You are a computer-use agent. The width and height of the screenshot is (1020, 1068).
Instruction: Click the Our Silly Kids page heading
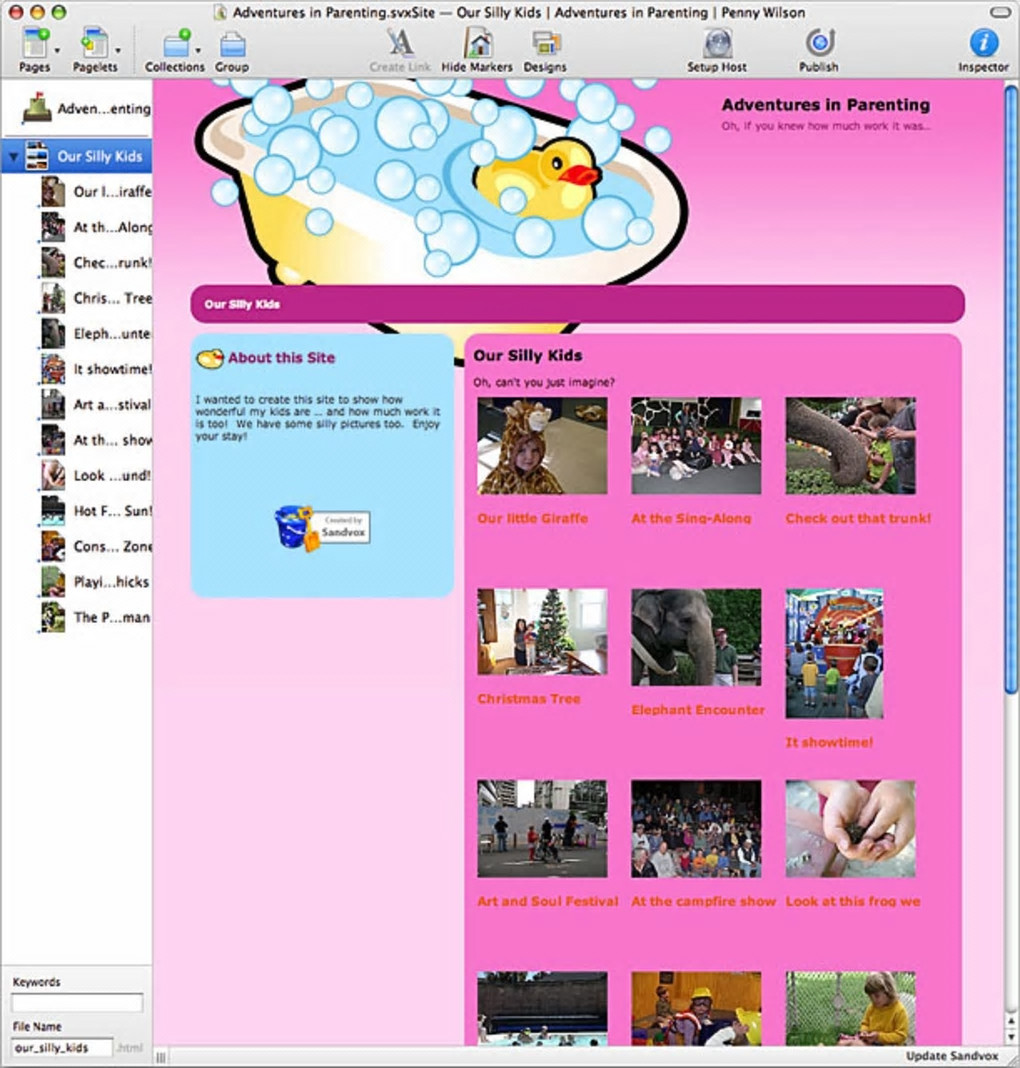point(528,355)
